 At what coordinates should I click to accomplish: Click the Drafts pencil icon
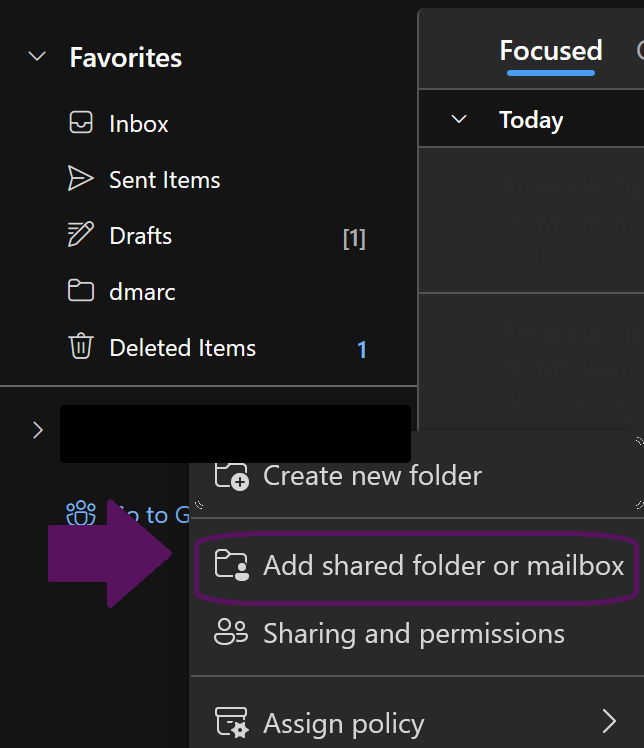(81, 234)
